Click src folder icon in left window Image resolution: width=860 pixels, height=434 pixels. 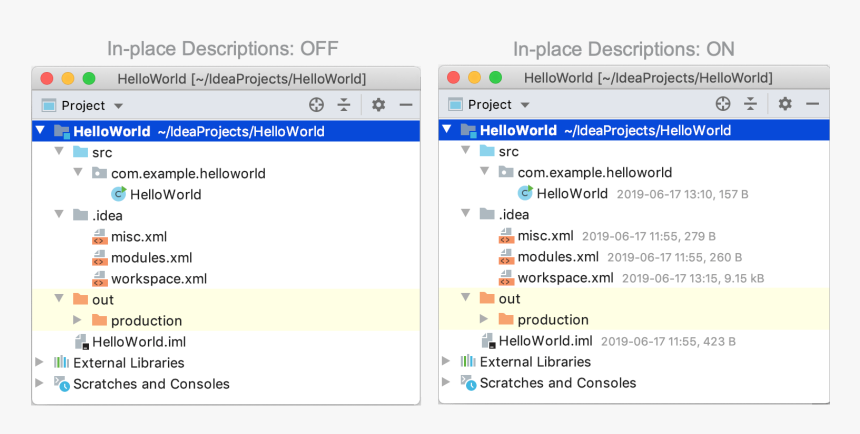point(80,152)
